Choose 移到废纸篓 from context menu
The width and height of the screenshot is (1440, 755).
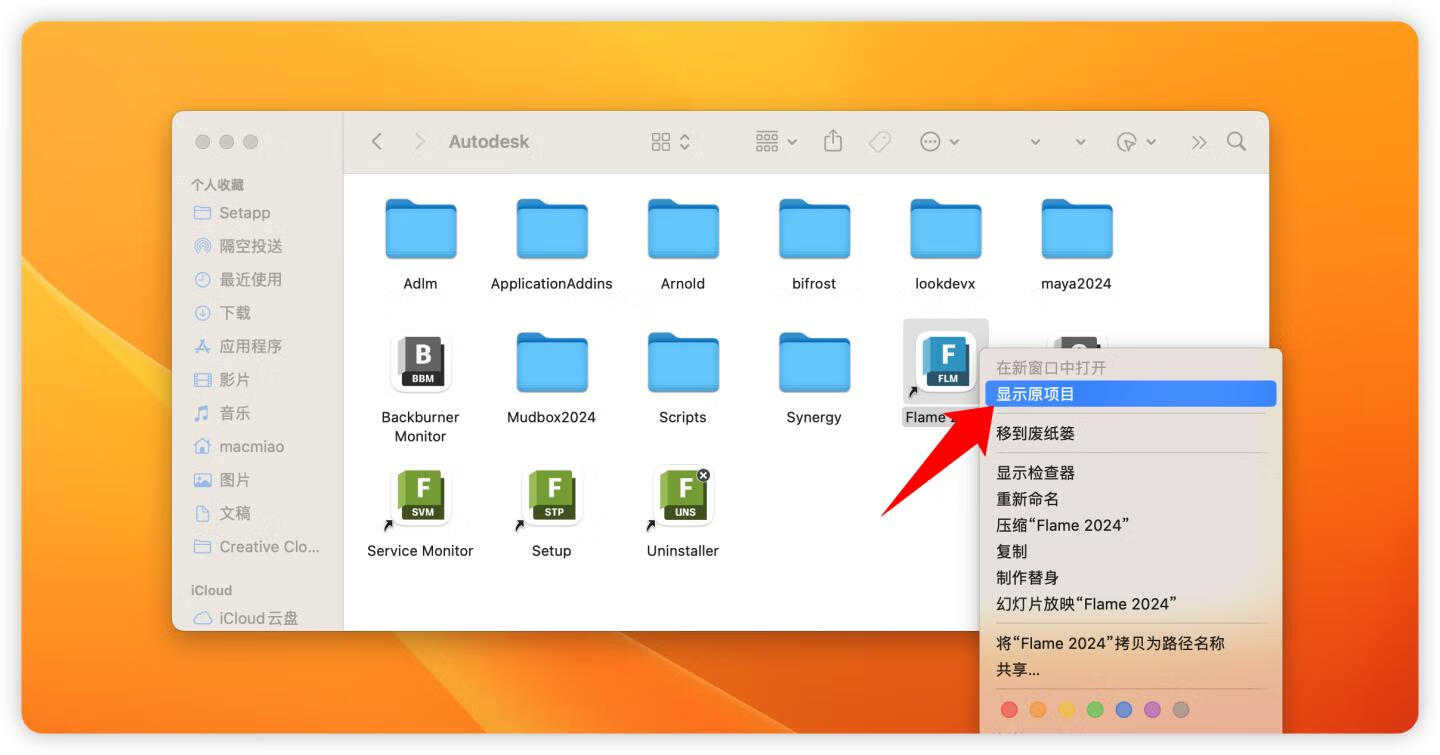(1131, 433)
